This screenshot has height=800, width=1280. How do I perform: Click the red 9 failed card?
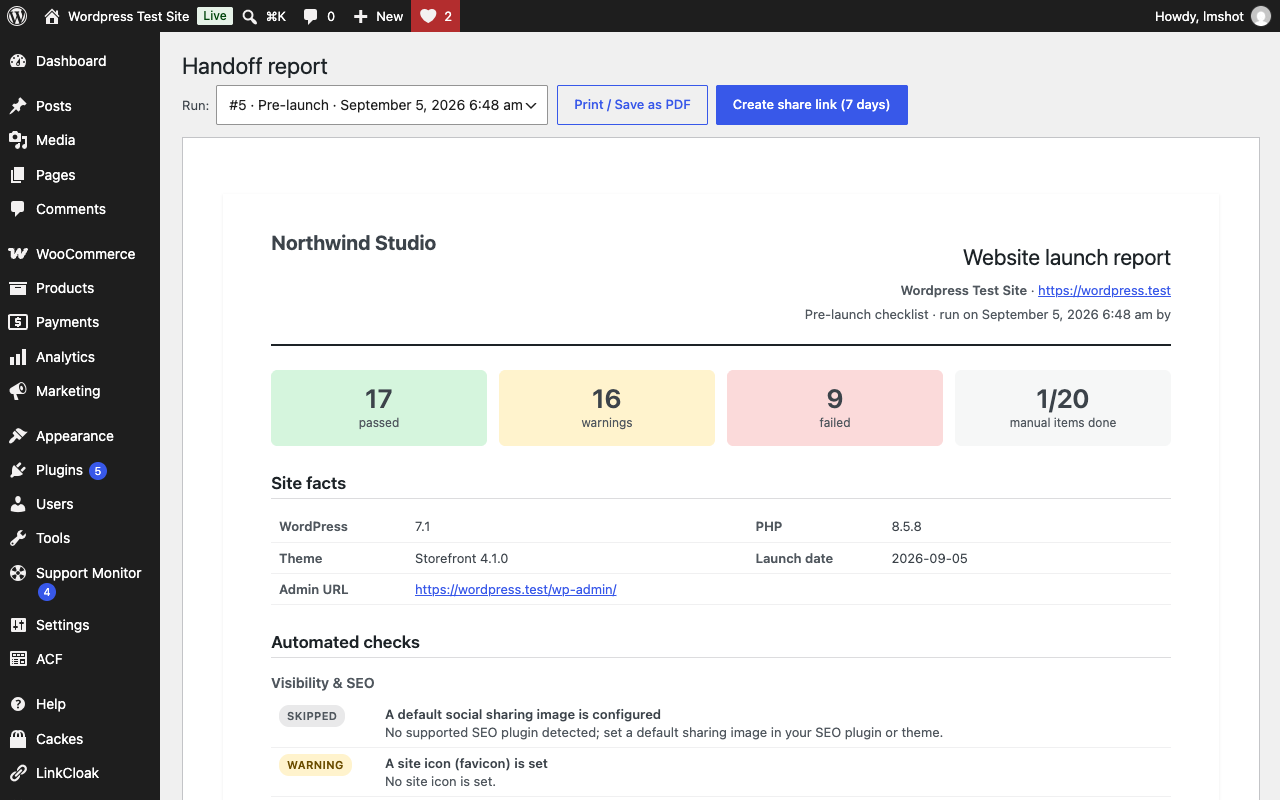click(x=835, y=408)
